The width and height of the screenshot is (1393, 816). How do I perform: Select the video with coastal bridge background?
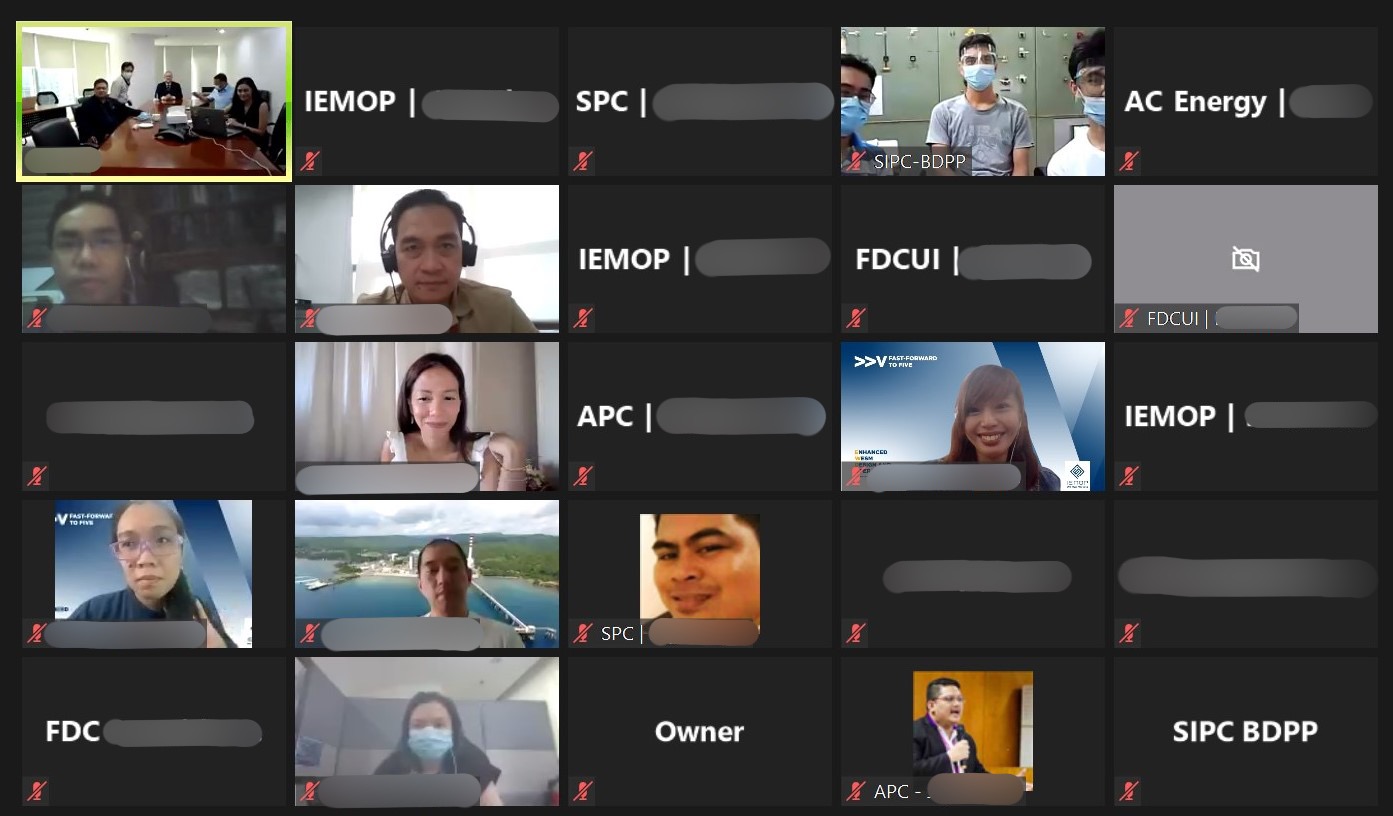click(x=427, y=574)
